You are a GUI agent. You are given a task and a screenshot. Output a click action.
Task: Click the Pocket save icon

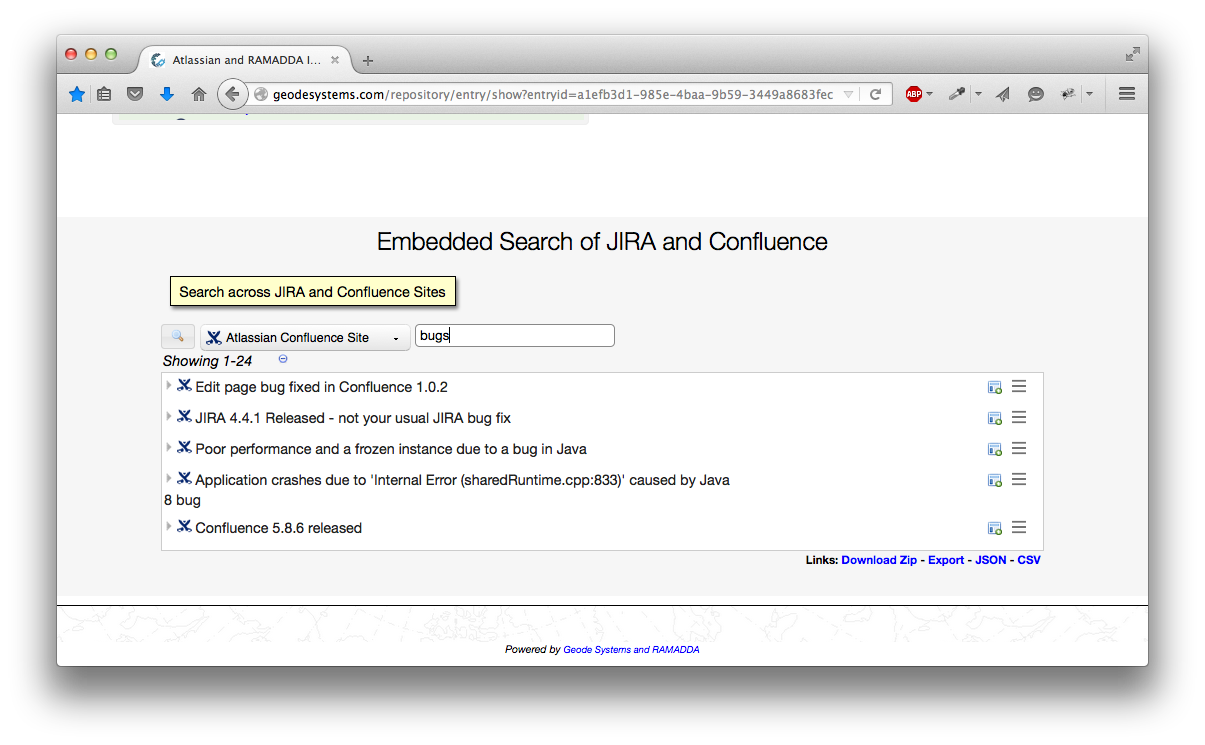[135, 94]
